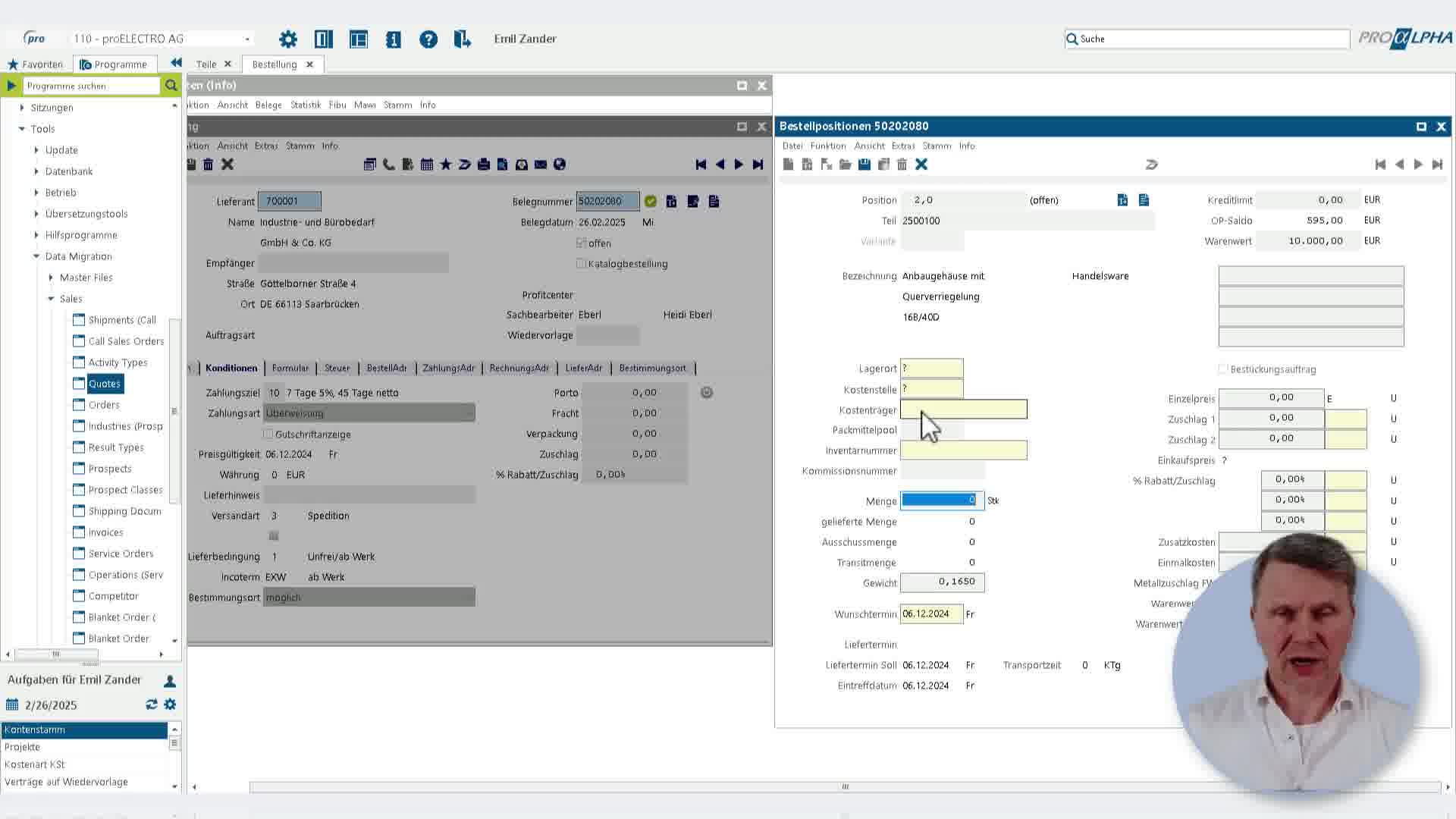1456x819 pixels.
Task: Click the logout door icon
Action: [x=462, y=39]
